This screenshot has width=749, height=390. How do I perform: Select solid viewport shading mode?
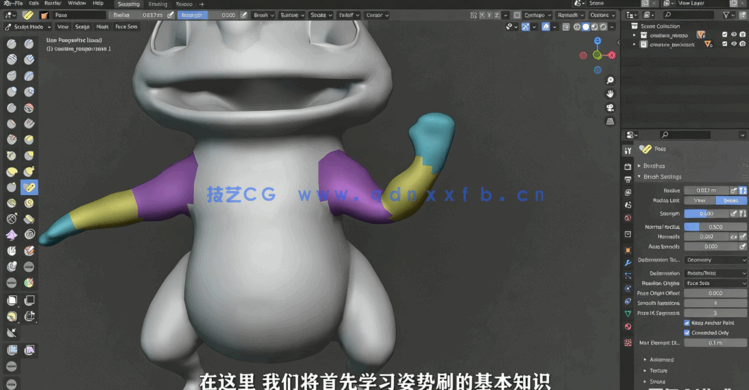tap(586, 27)
